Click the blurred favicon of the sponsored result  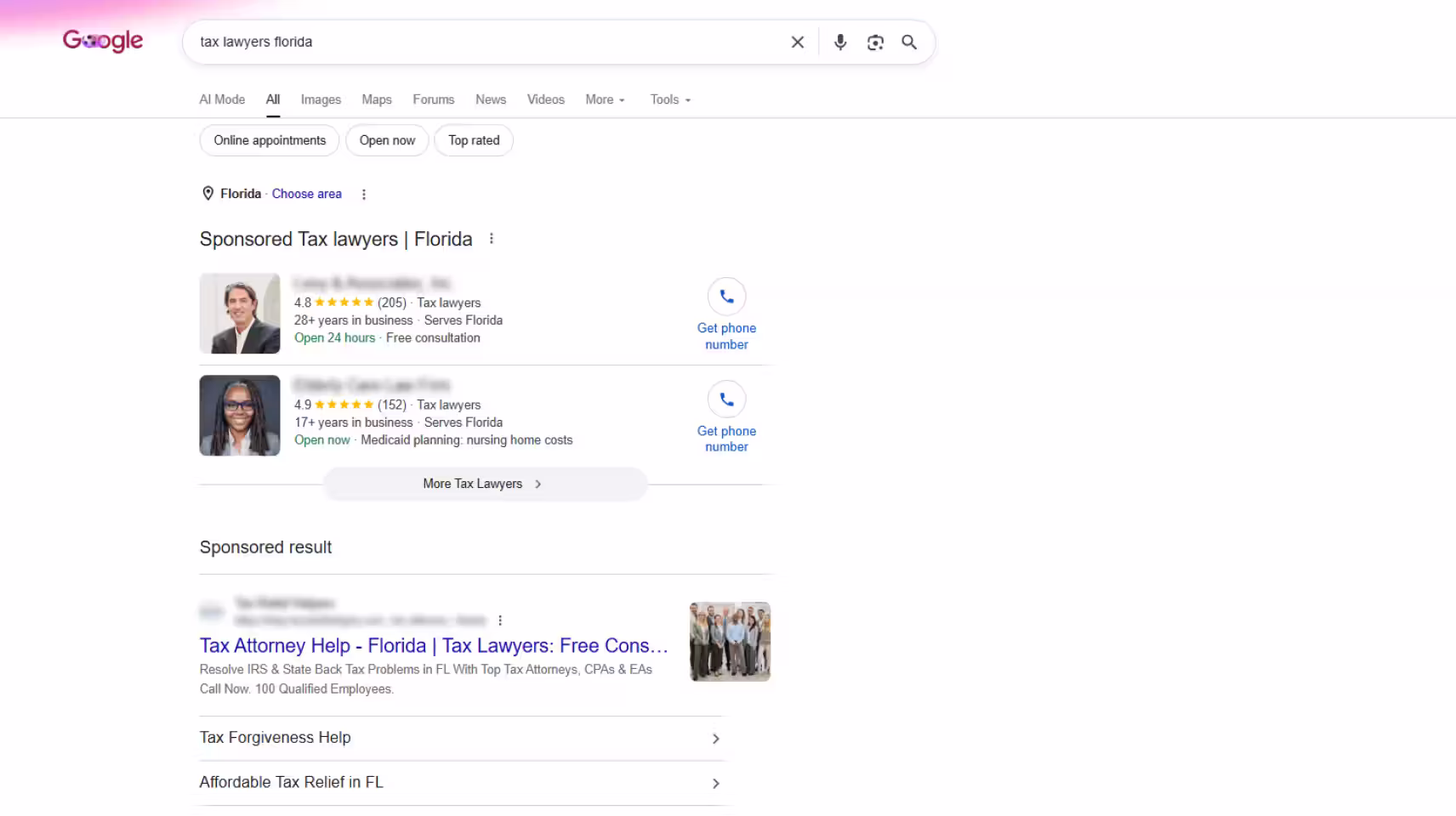point(212,611)
